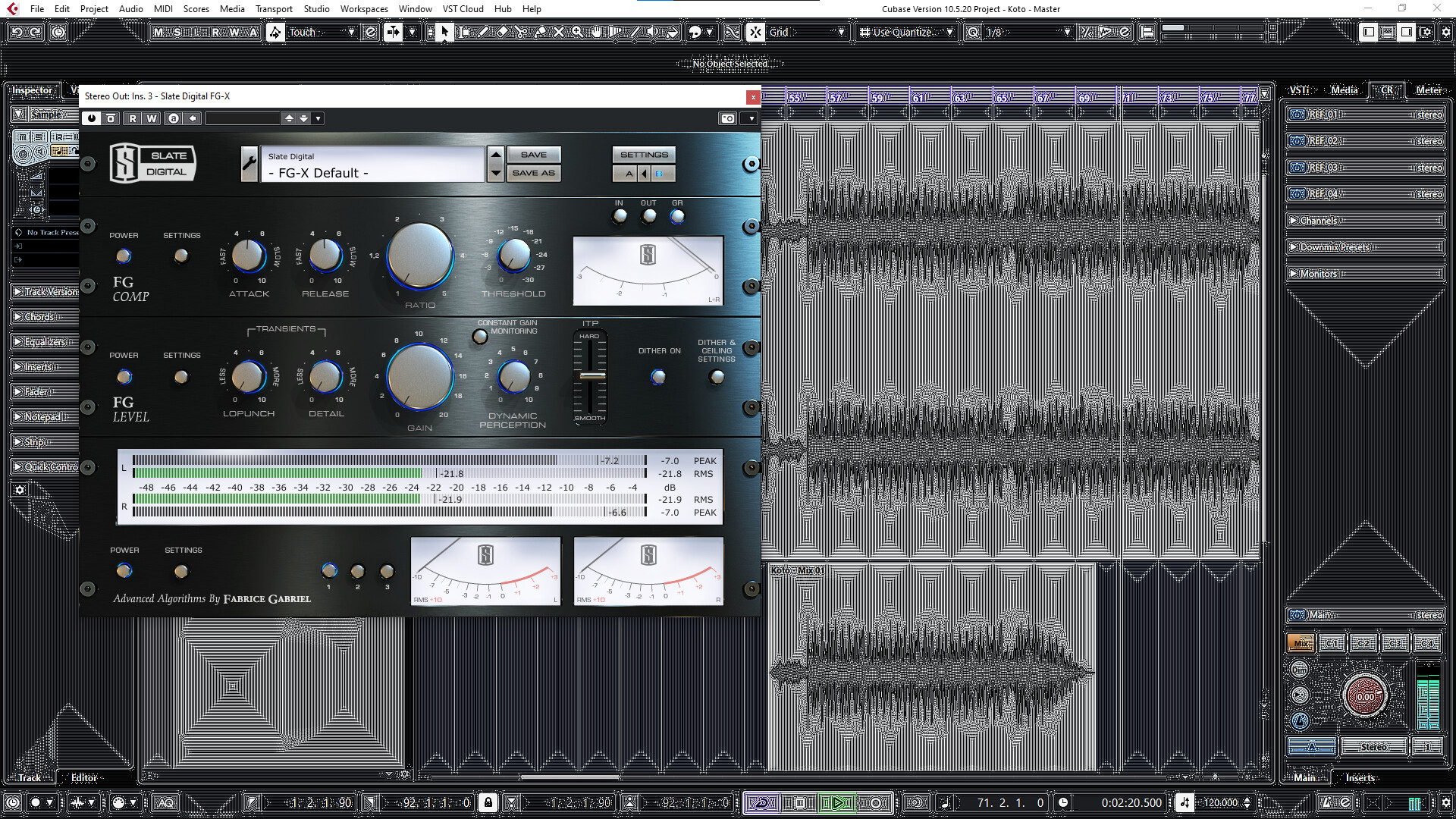Toggle Constant Gain Monitoring button
The image size is (1456, 819).
point(480,337)
